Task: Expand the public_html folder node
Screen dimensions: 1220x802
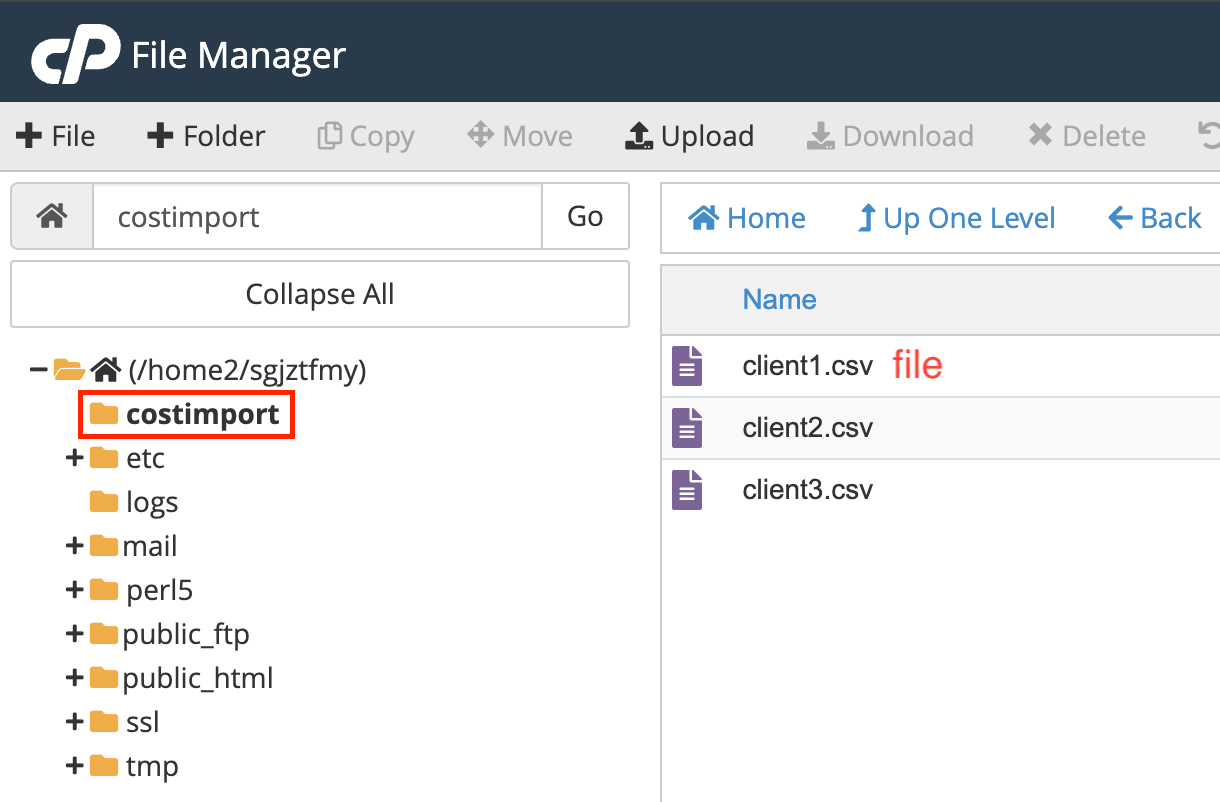Action: tap(74, 678)
